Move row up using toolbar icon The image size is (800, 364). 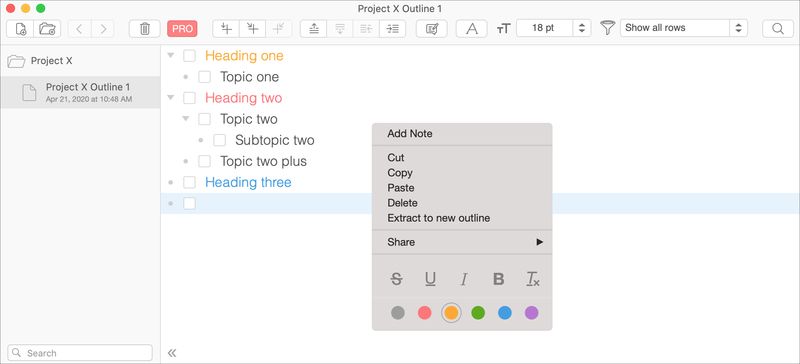click(x=314, y=29)
